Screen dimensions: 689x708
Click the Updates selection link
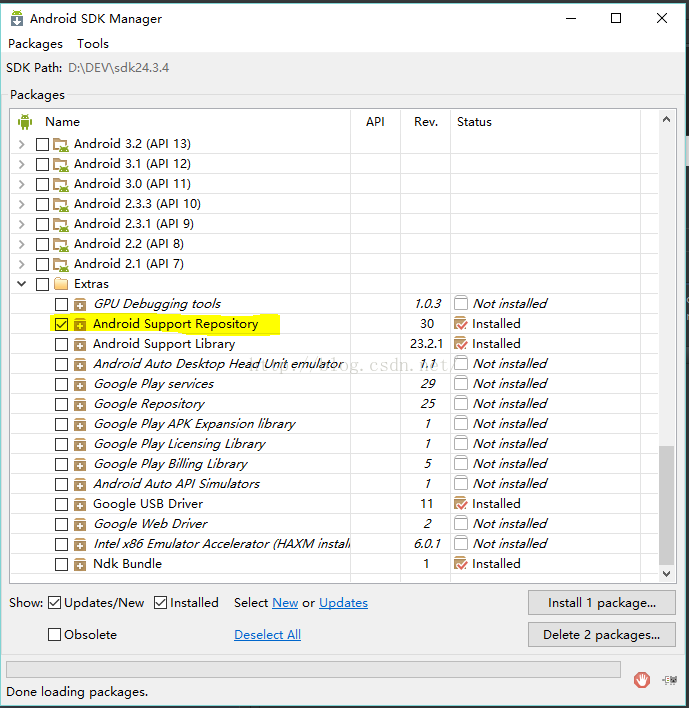[343, 603]
